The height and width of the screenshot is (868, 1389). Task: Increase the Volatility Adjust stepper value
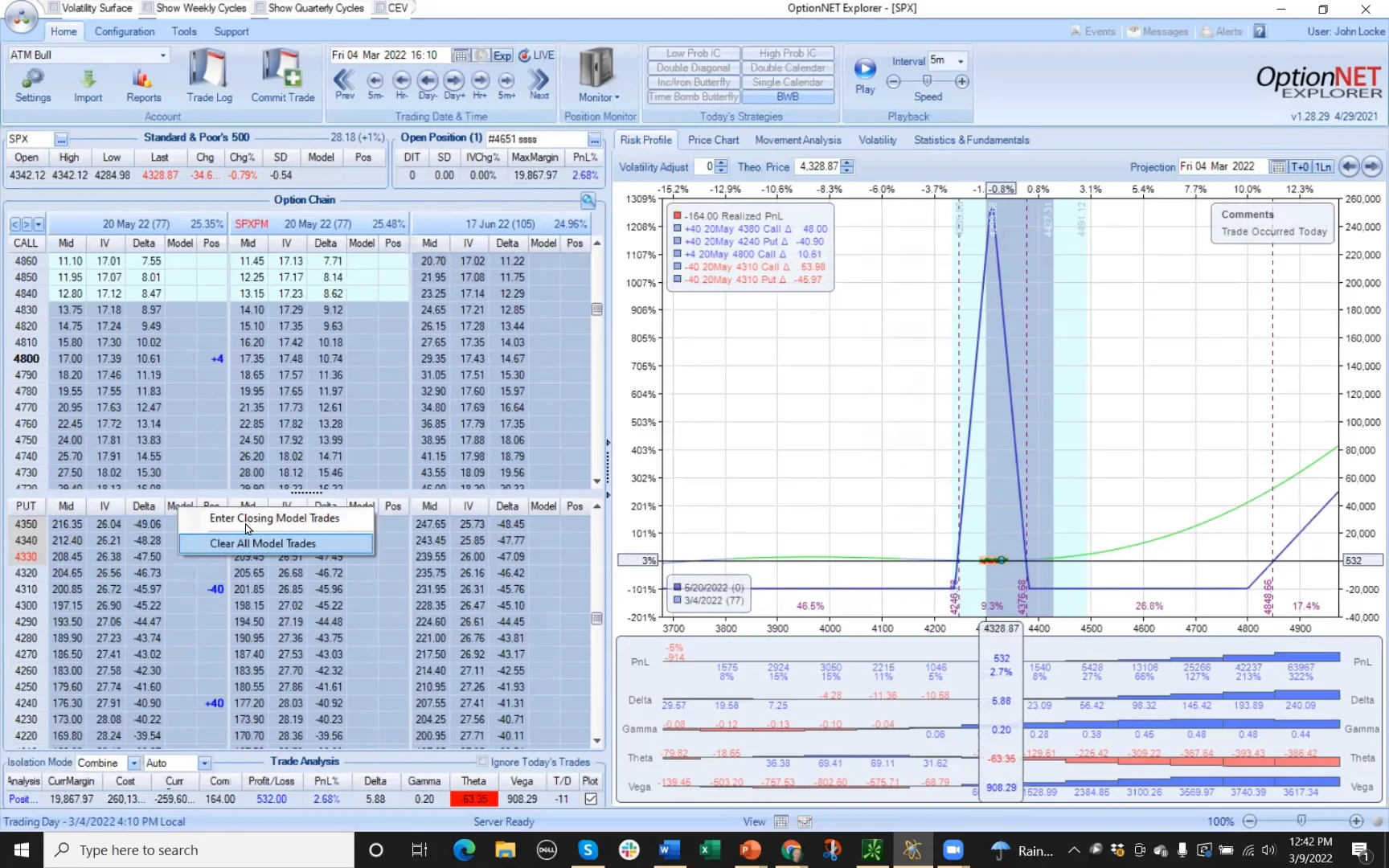click(x=721, y=163)
